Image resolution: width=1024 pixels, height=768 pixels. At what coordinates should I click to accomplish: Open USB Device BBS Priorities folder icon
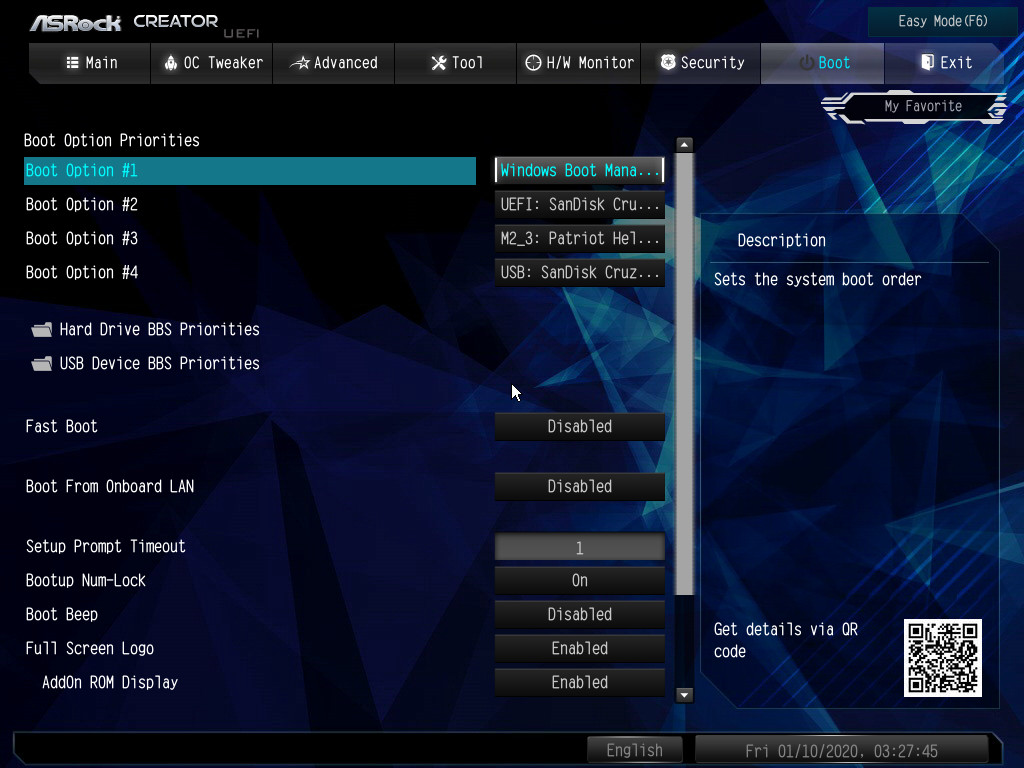[42, 364]
